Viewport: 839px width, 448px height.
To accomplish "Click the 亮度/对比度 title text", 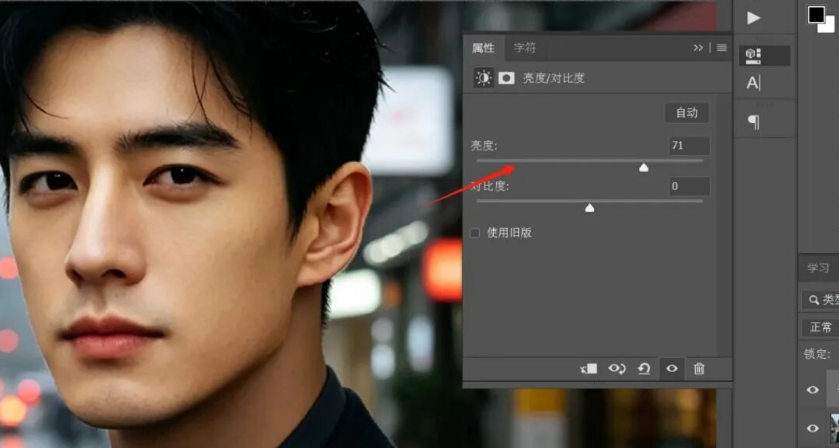I will (x=554, y=79).
